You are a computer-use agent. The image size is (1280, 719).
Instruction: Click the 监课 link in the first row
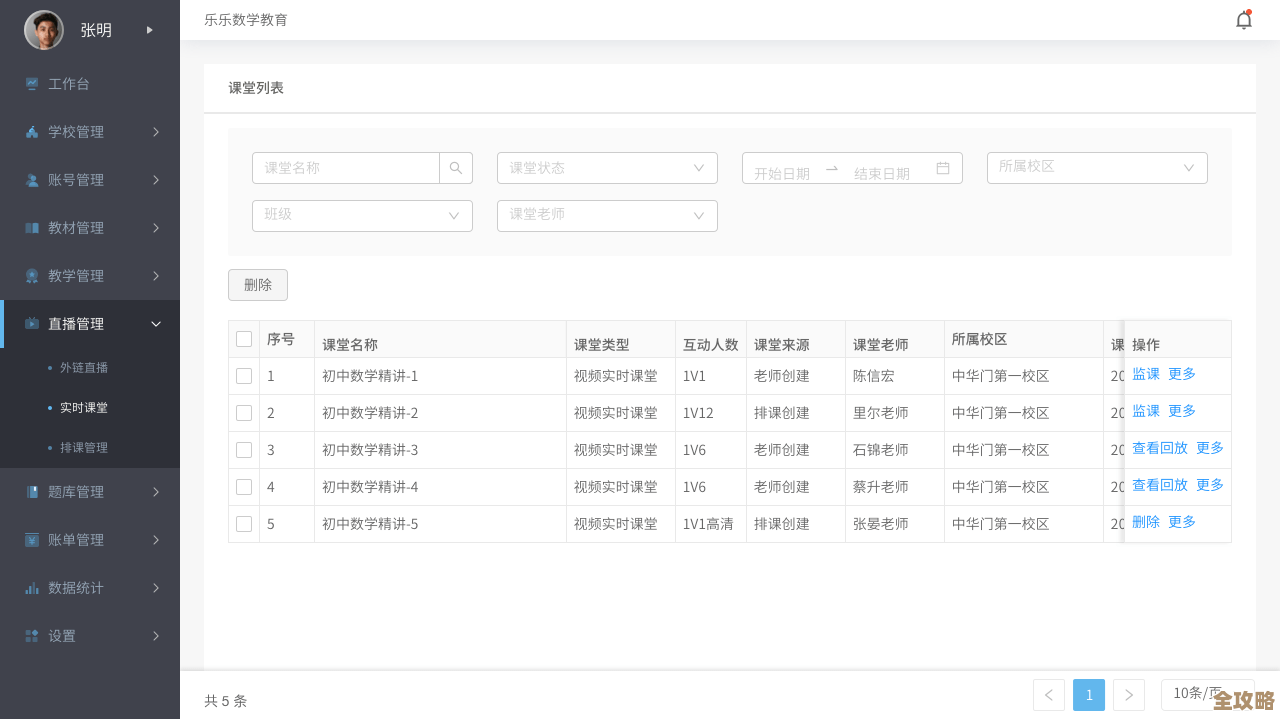coord(1144,373)
